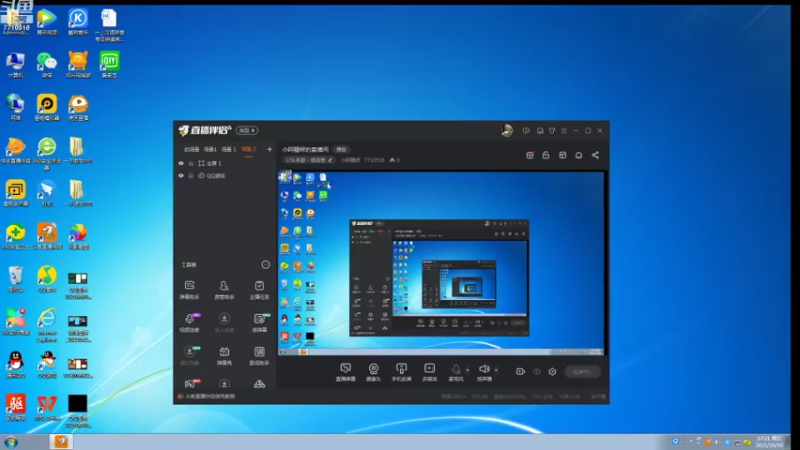Add a 摄像头 webcam source
800x450 pixels.
[x=373, y=372]
